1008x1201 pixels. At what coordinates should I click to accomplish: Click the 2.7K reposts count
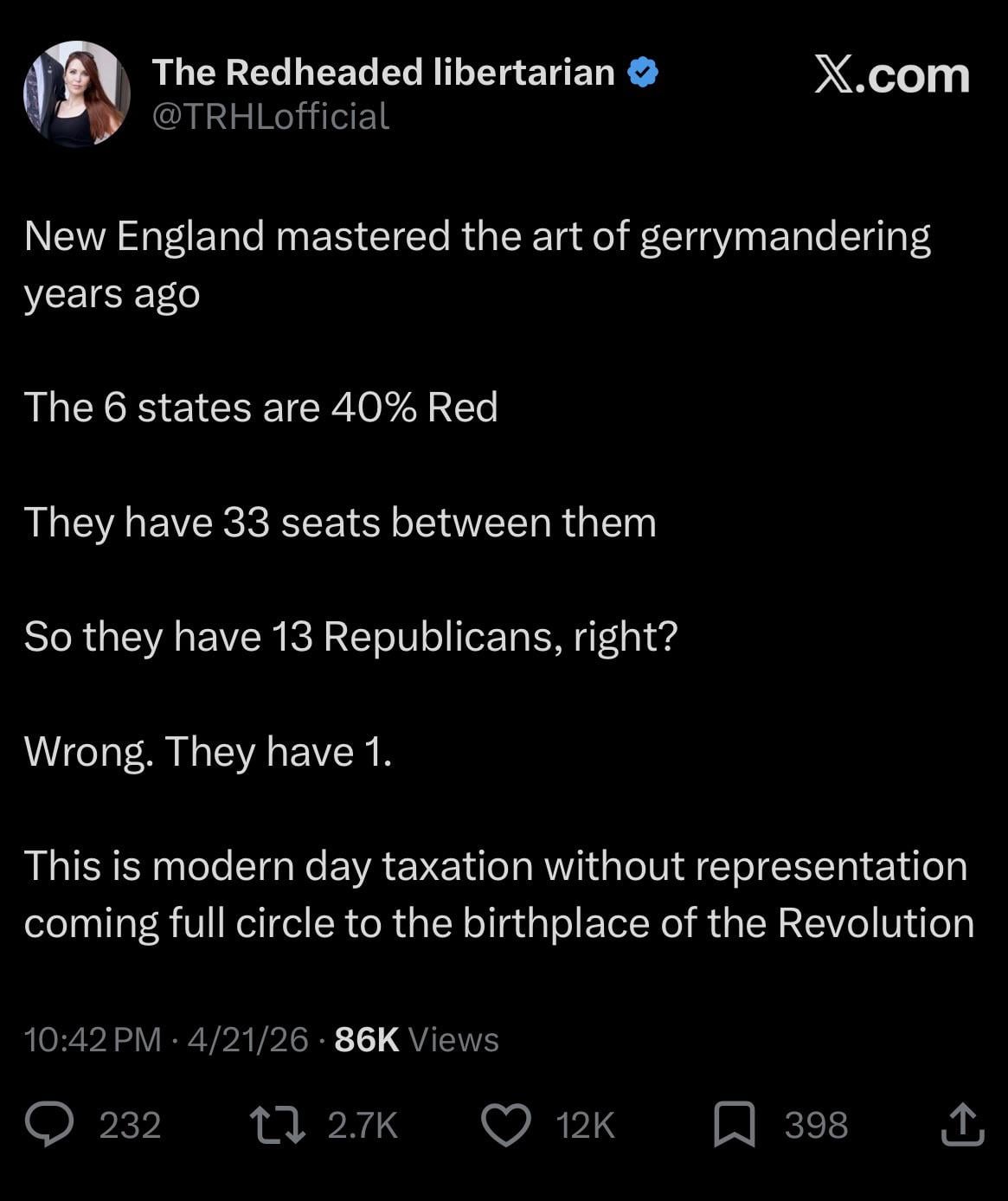(363, 1126)
